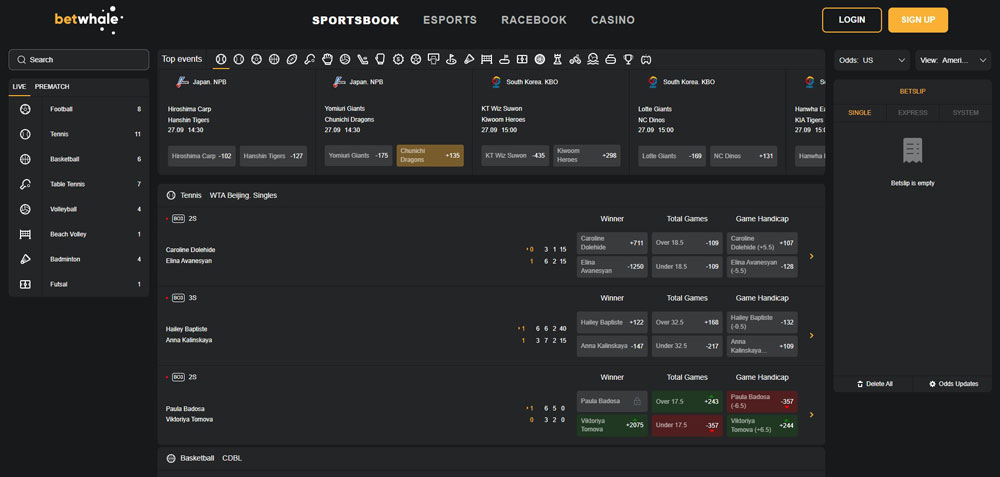This screenshot has height=477, width=1000.
Task: Pick Viktoriya Tomova winner odds +2075
Action: pos(612,425)
